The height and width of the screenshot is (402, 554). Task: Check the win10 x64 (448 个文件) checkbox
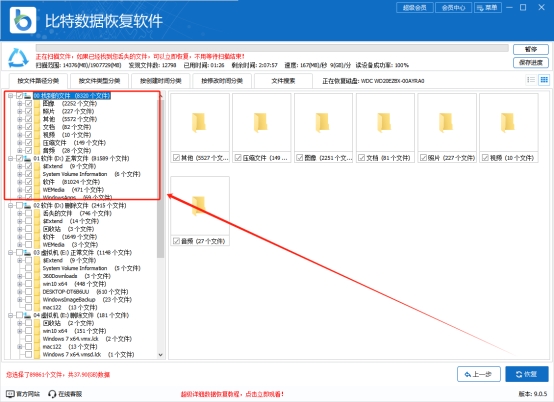point(29,284)
